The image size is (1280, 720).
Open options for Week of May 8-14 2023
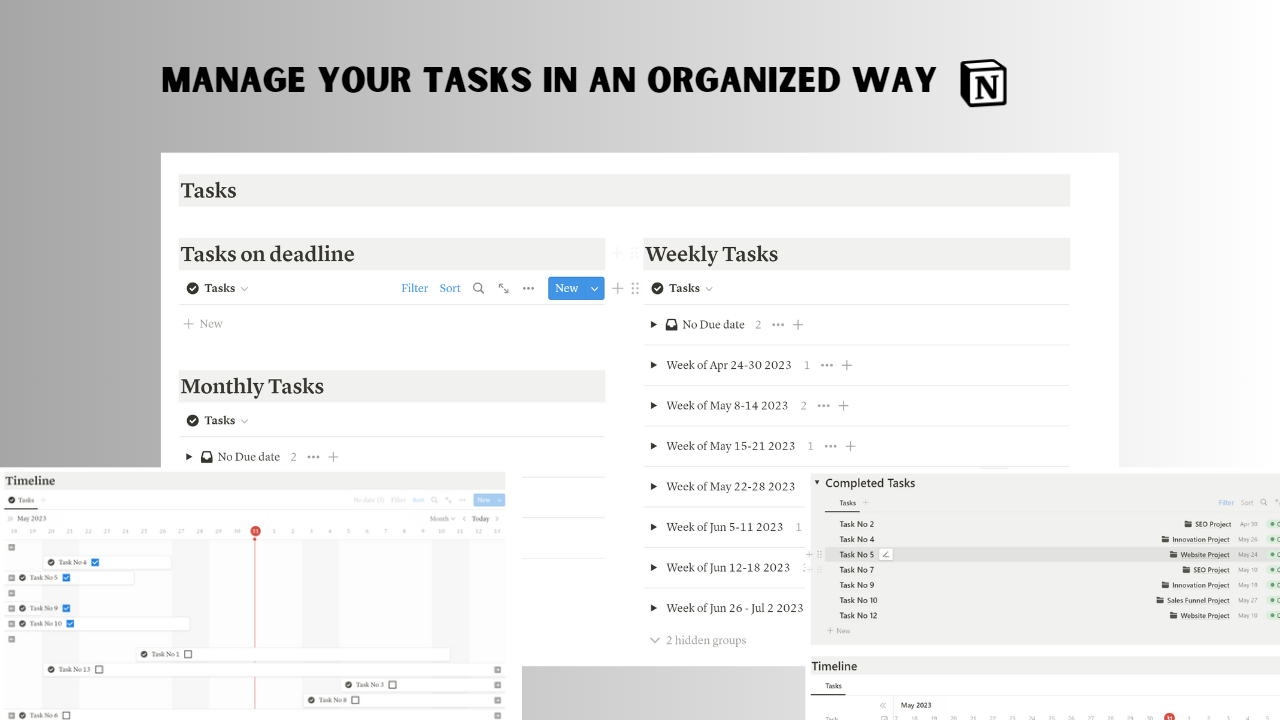click(824, 406)
